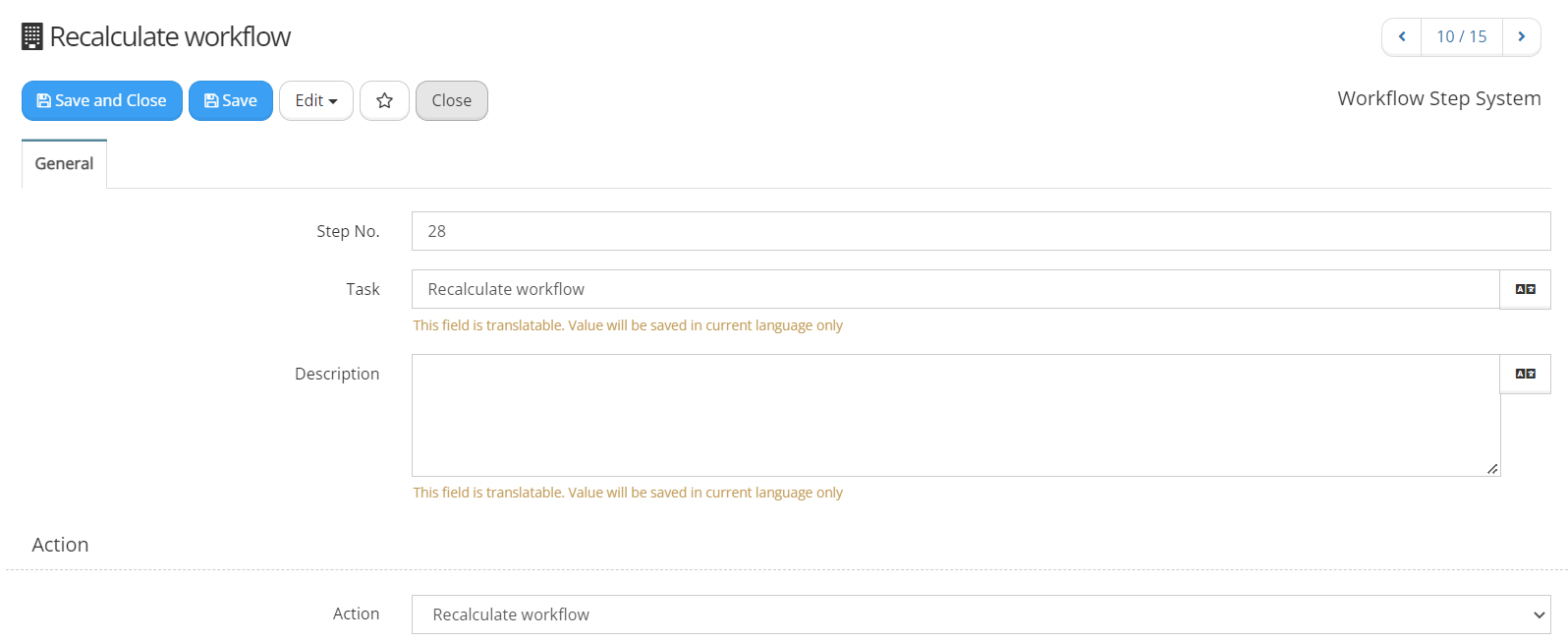The width and height of the screenshot is (1568, 642).
Task: Go to the previous record arrow
Action: tap(1402, 37)
